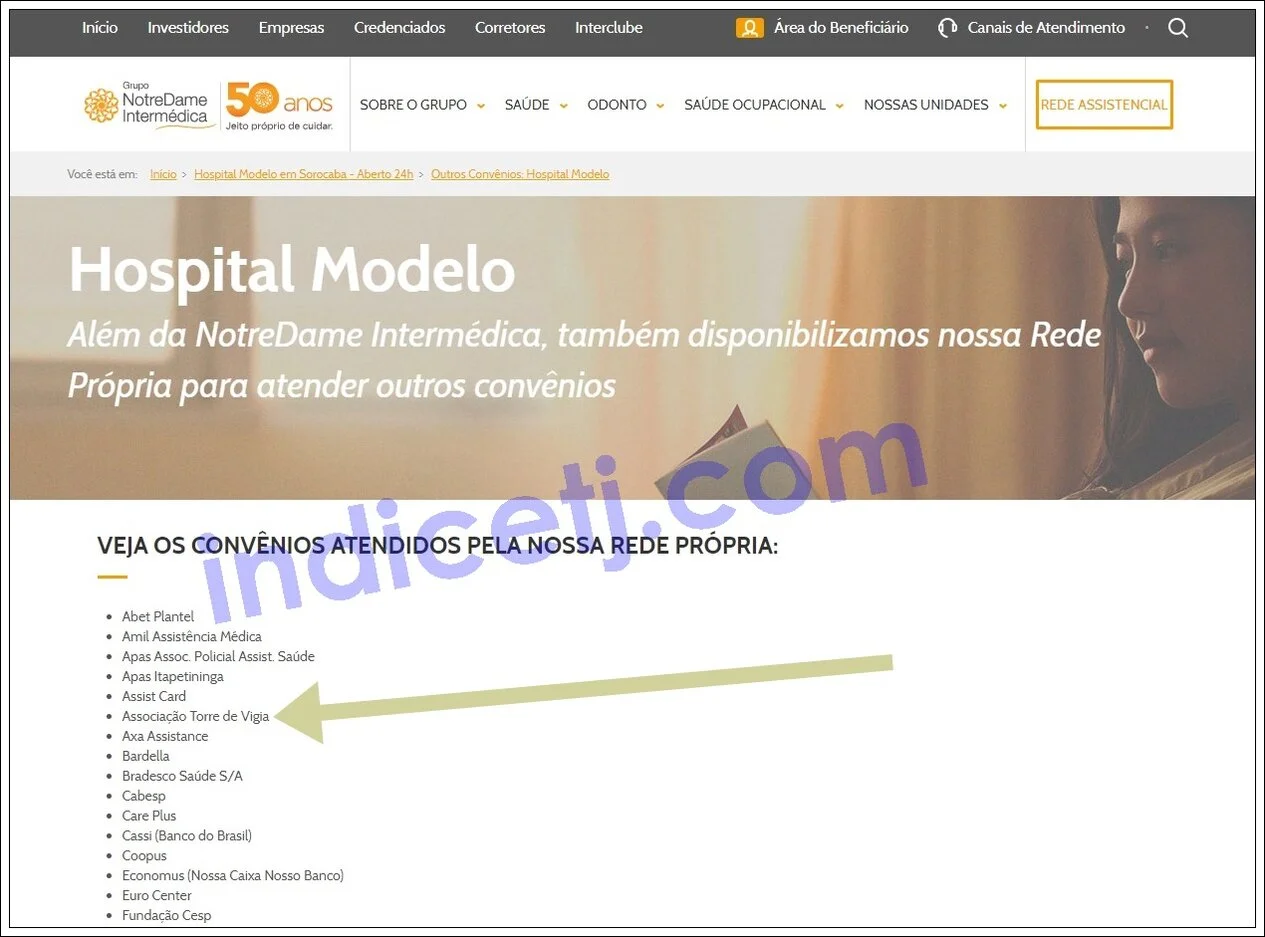Click the VEJA OS CONVÊNIOS ATENDIDOS heading

437,546
